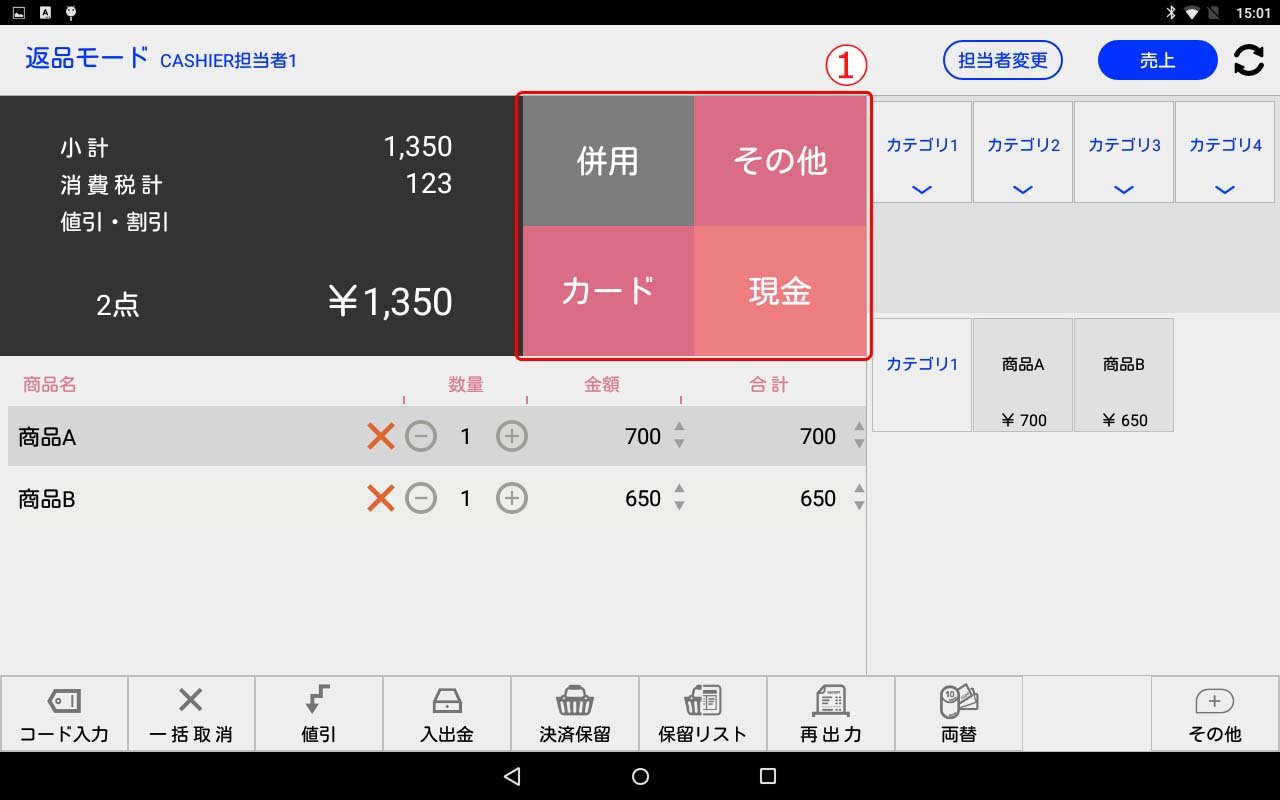Tap the sync refresh icon
This screenshot has height=800, width=1280.
coord(1248,60)
